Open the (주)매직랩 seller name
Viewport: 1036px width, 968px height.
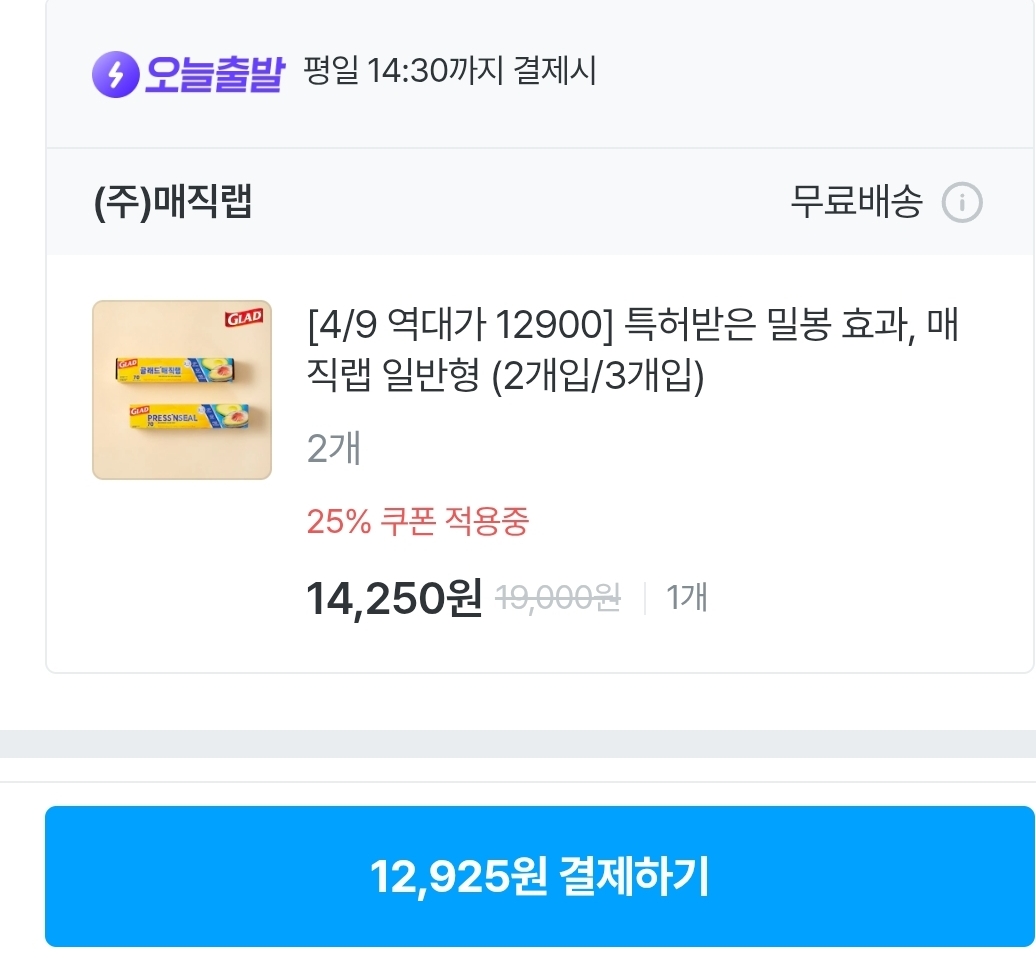(173, 202)
